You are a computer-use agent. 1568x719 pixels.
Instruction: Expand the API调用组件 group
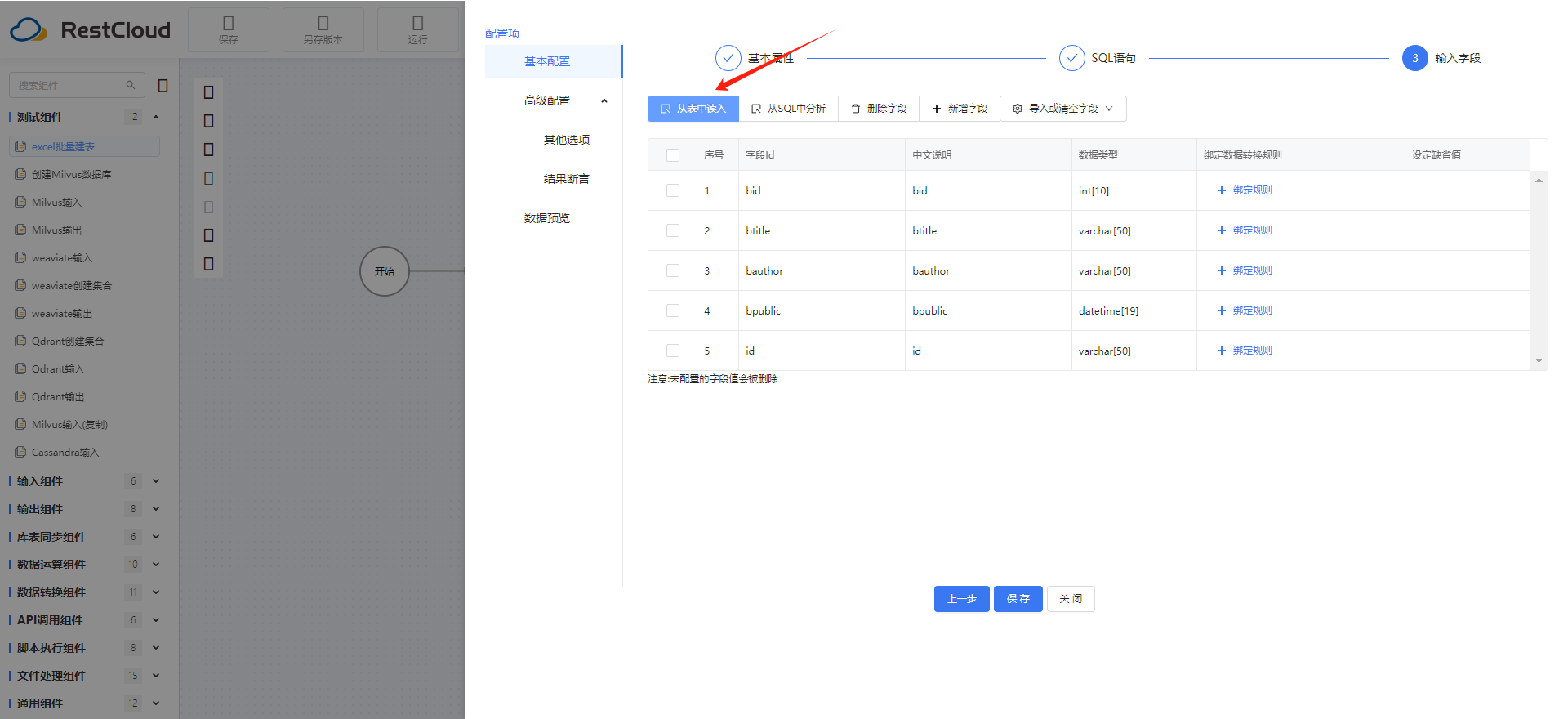point(156,620)
